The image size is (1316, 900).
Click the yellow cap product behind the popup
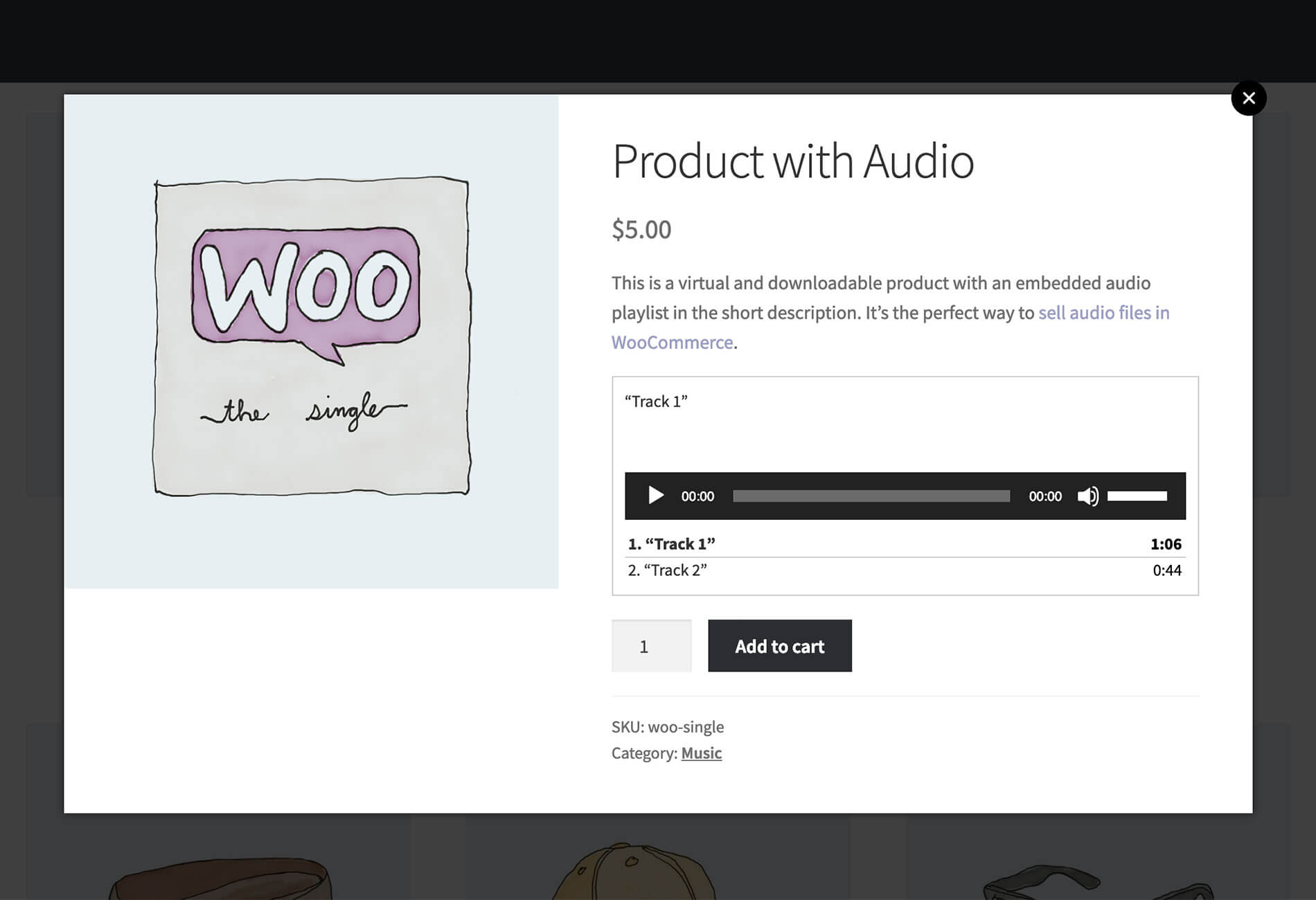[x=632, y=871]
